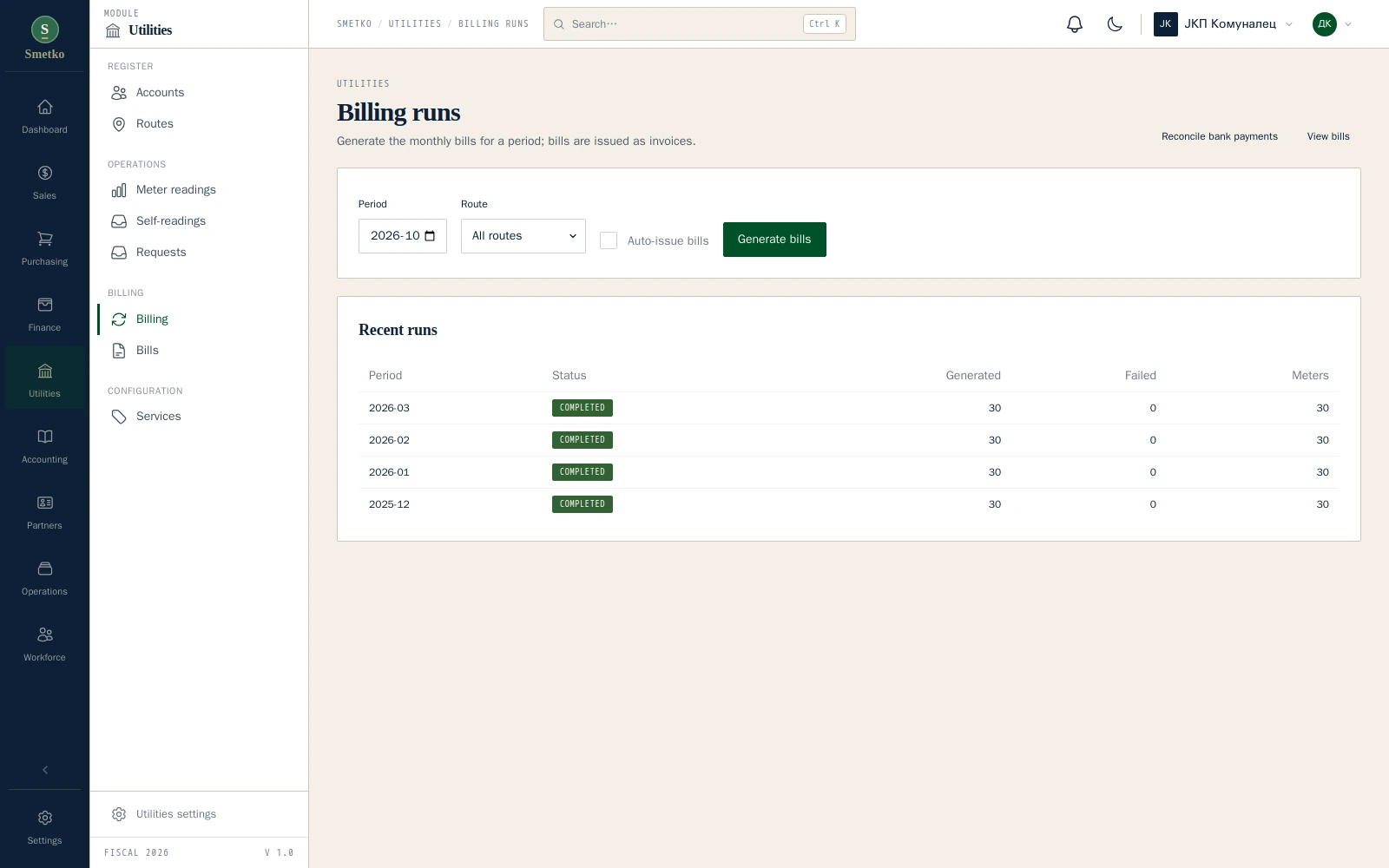
Task: Open ЈКП Комуналец company switcher
Action: pyautogui.click(x=1223, y=24)
